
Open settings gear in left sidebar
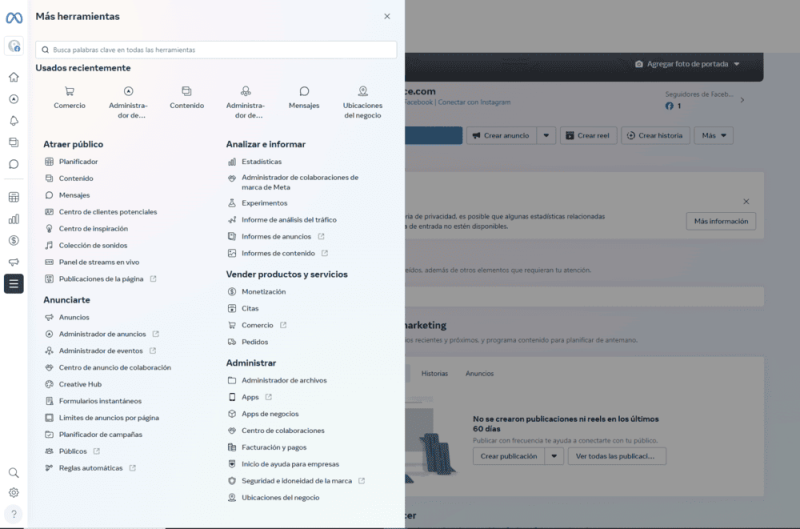click(14, 492)
